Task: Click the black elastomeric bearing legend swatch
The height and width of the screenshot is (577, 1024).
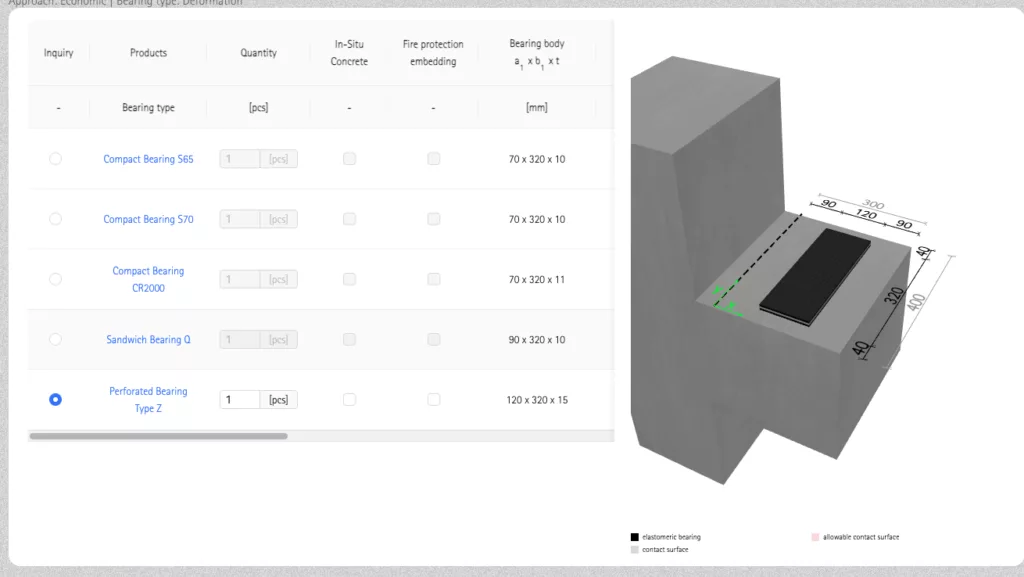Action: tap(634, 537)
